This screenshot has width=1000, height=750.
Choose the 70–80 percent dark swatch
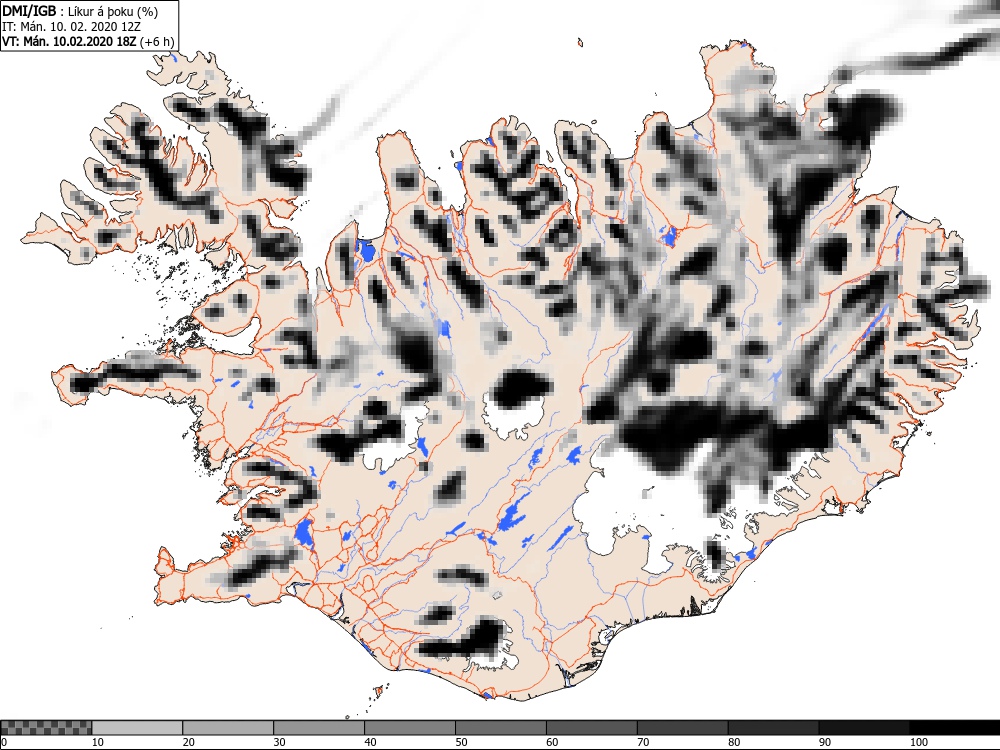682,728
